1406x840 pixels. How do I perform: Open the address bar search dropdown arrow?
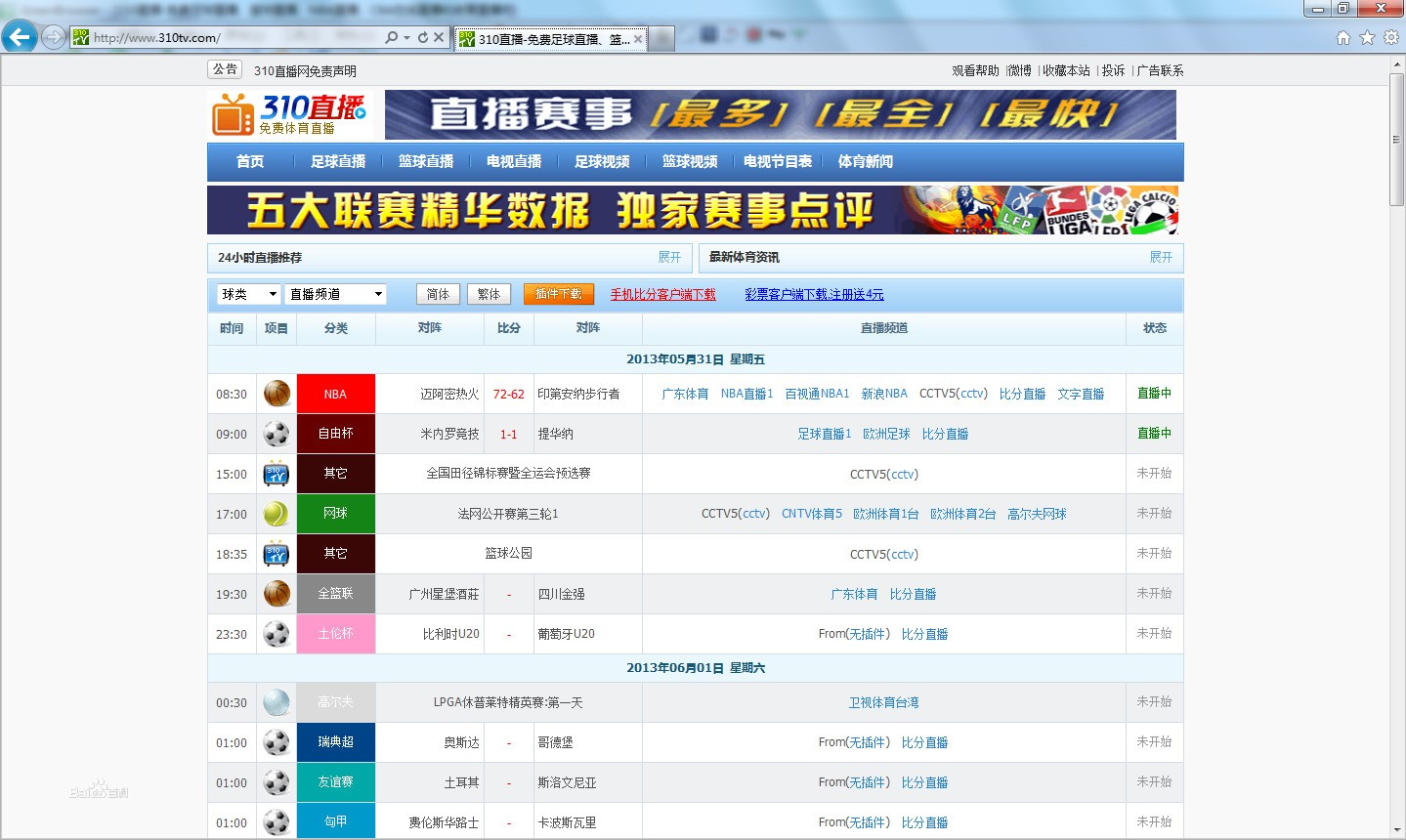[406, 37]
